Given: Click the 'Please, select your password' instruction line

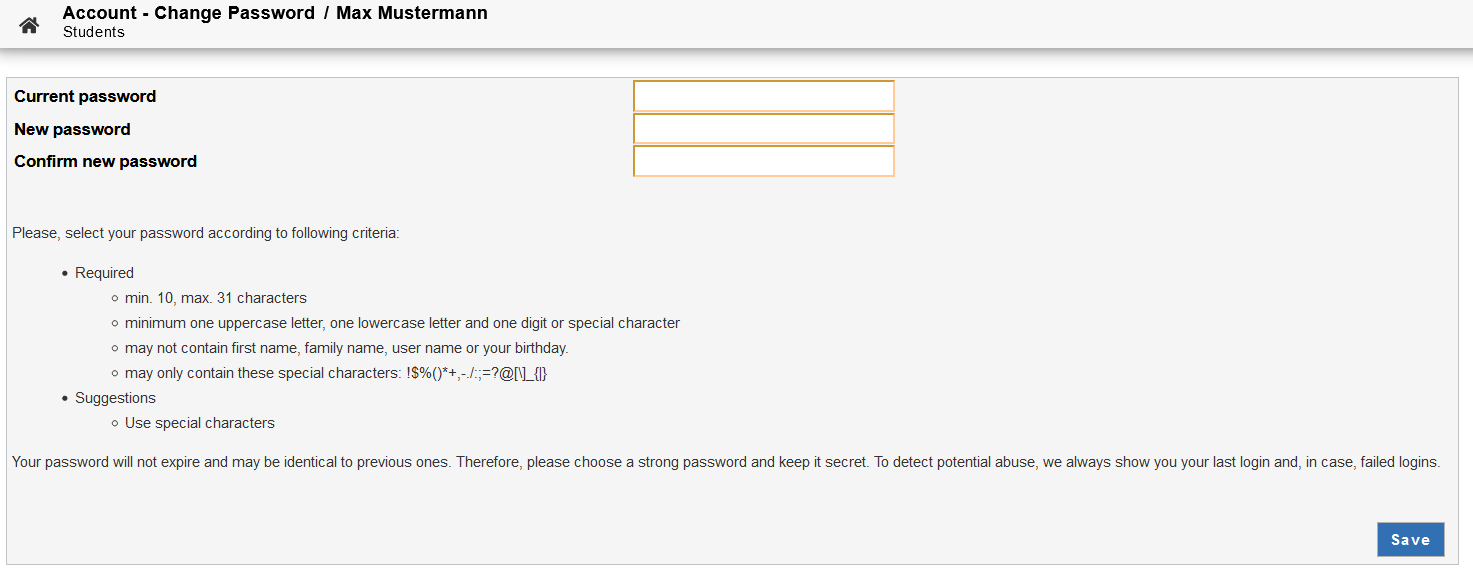Looking at the screenshot, I should click(206, 233).
